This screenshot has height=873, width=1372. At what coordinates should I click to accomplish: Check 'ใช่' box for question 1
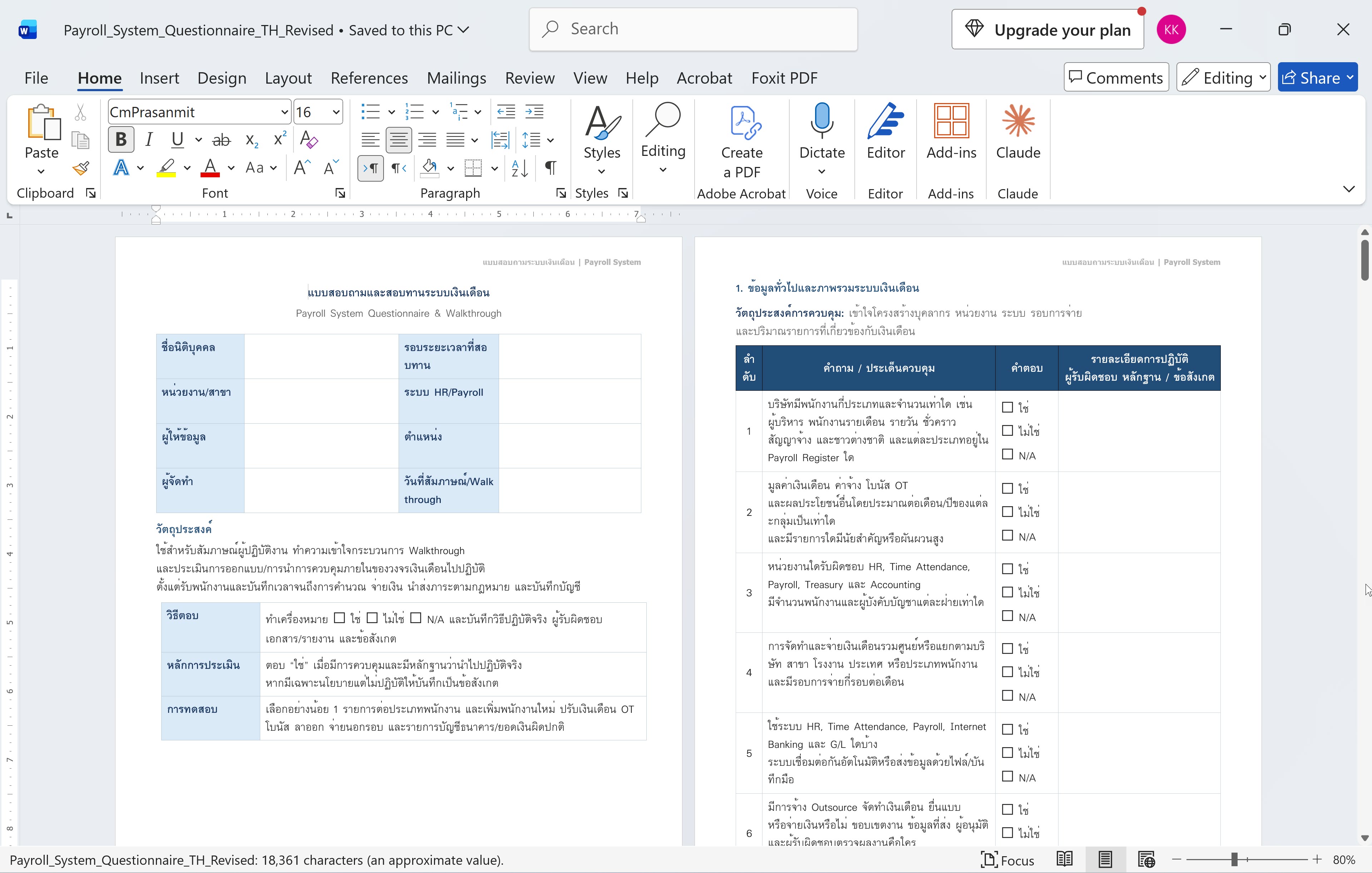click(1007, 408)
